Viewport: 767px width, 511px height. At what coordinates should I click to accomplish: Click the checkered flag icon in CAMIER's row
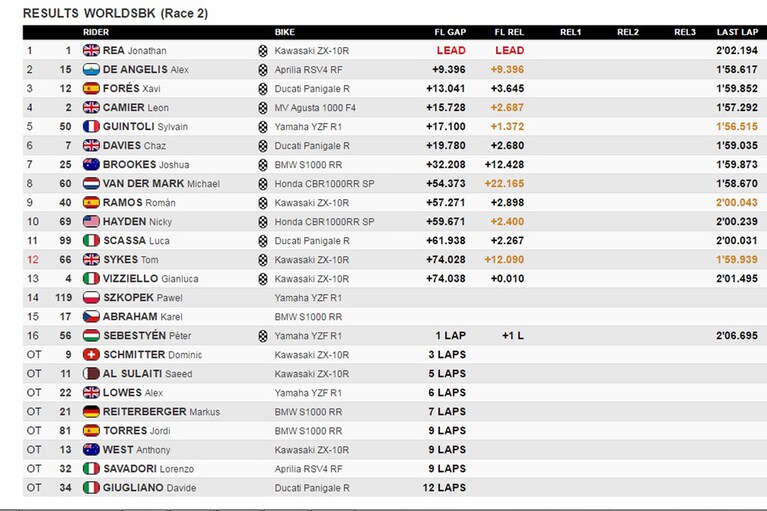click(x=263, y=108)
